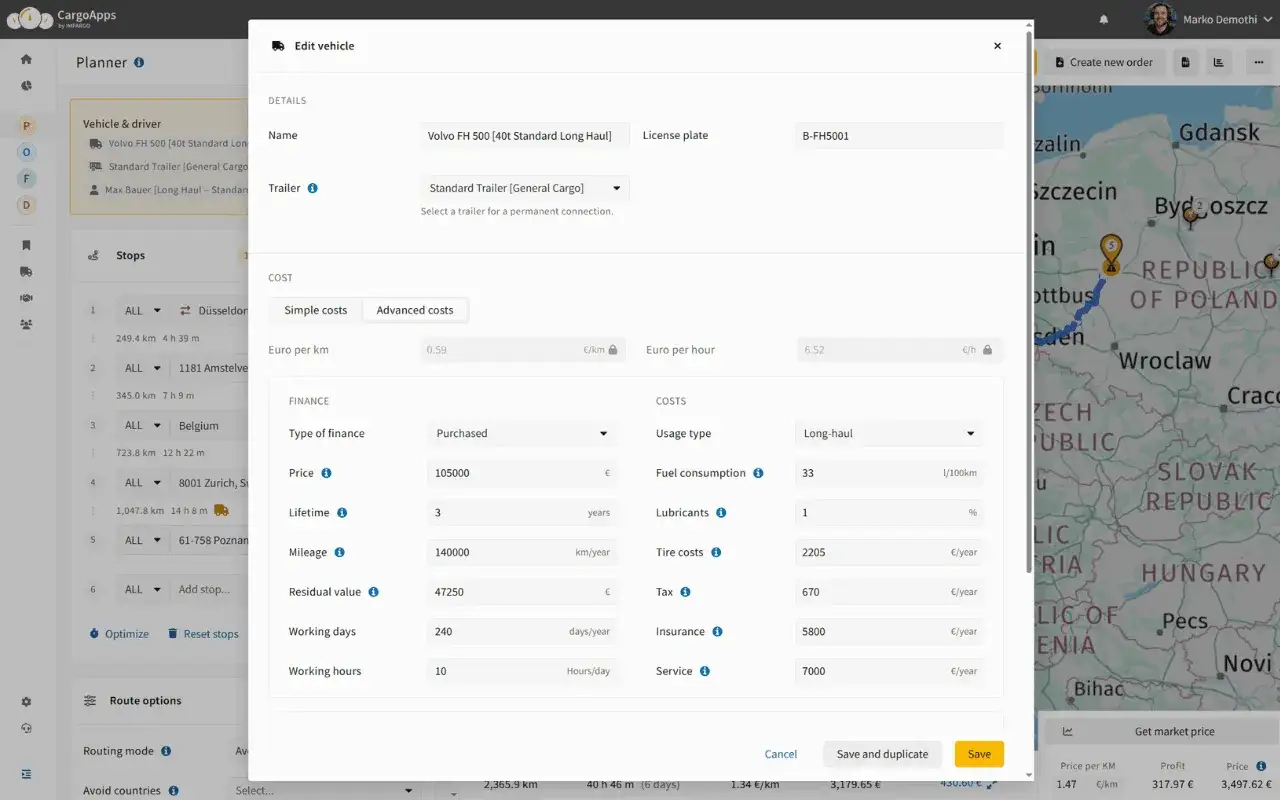Click the yellow Save button

(x=979, y=754)
